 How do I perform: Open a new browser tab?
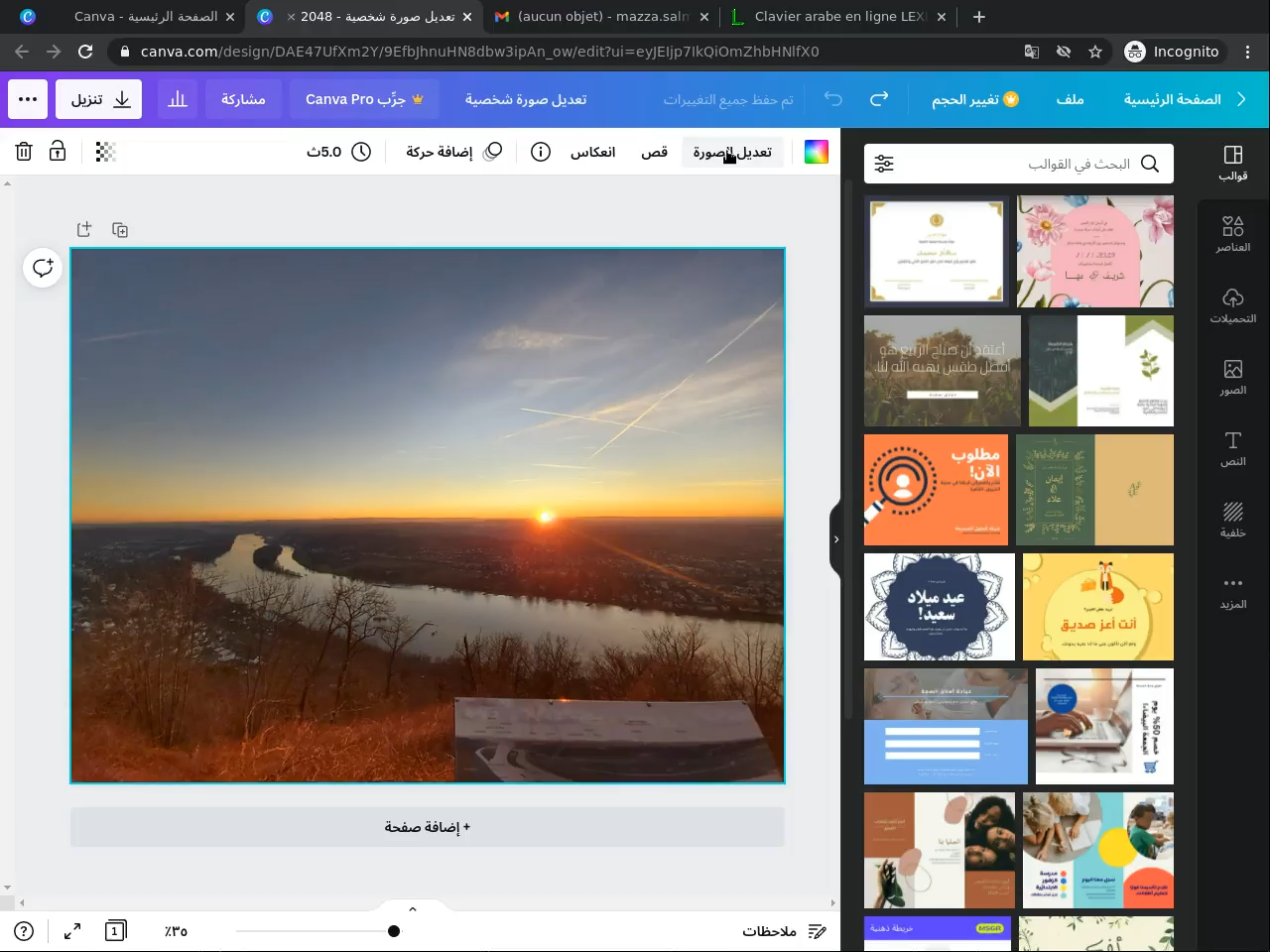(x=979, y=17)
